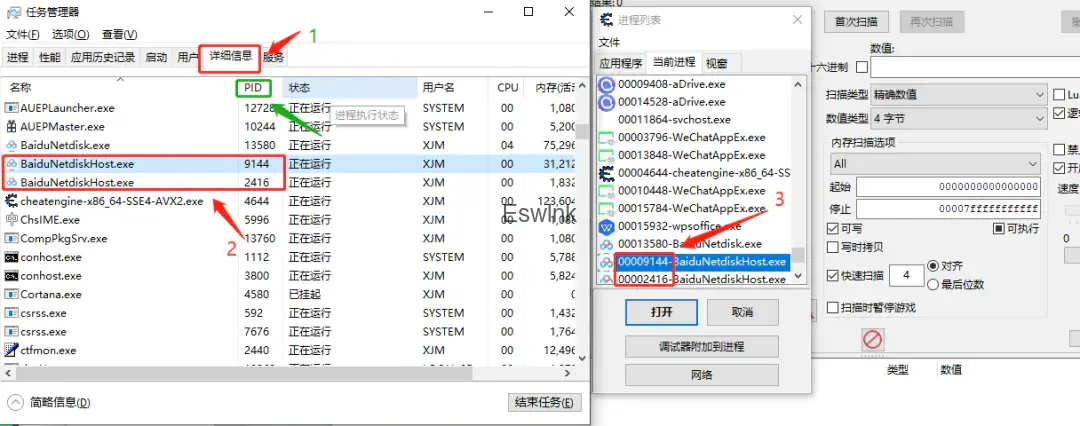Image resolution: width=1080 pixels, height=426 pixels.
Task: Switch to the 性能 tab
Action: point(49,57)
